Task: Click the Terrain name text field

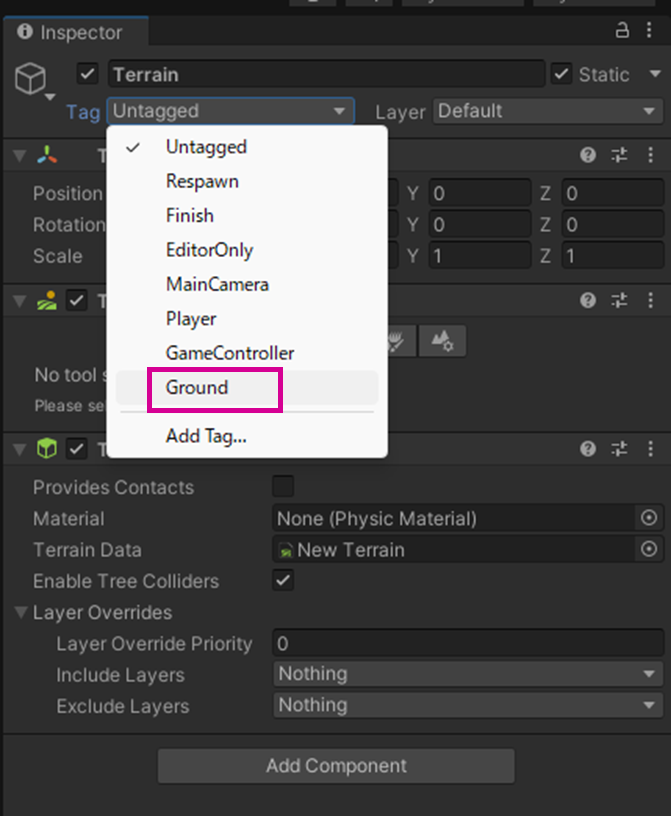Action: click(326, 74)
